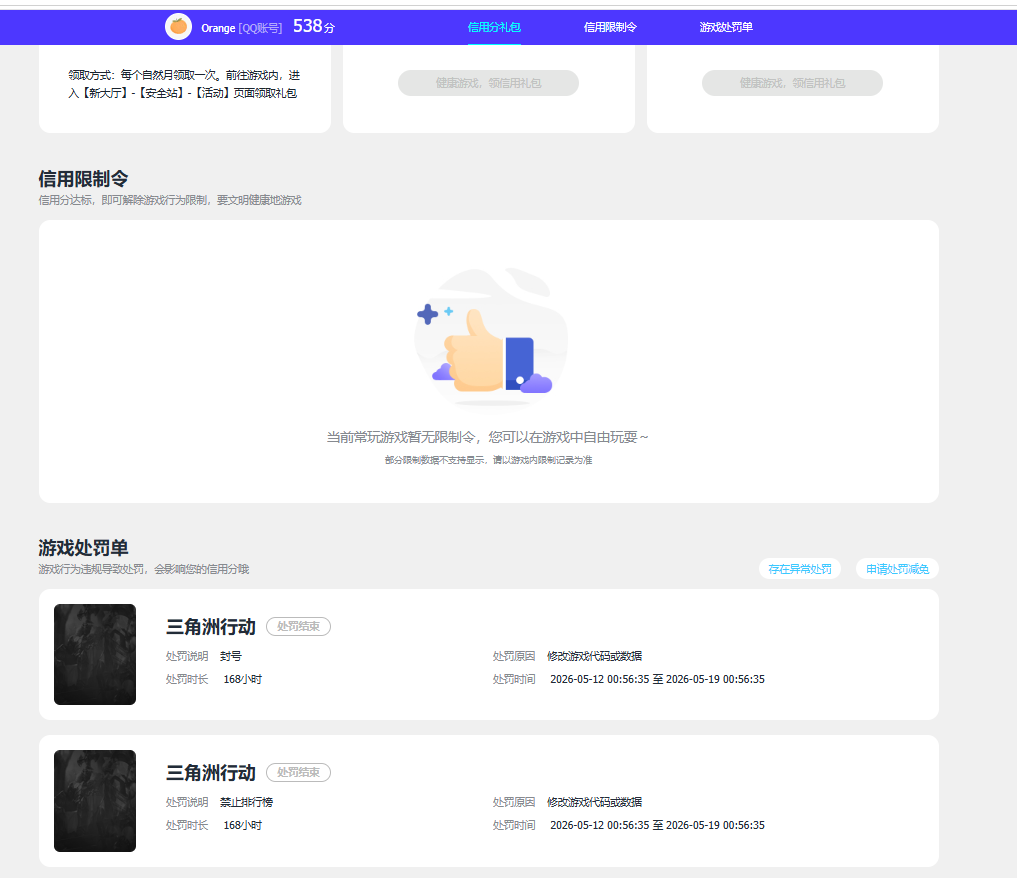Switch to the 信用限制令 tab
The width and height of the screenshot is (1017, 878).
coord(610,27)
